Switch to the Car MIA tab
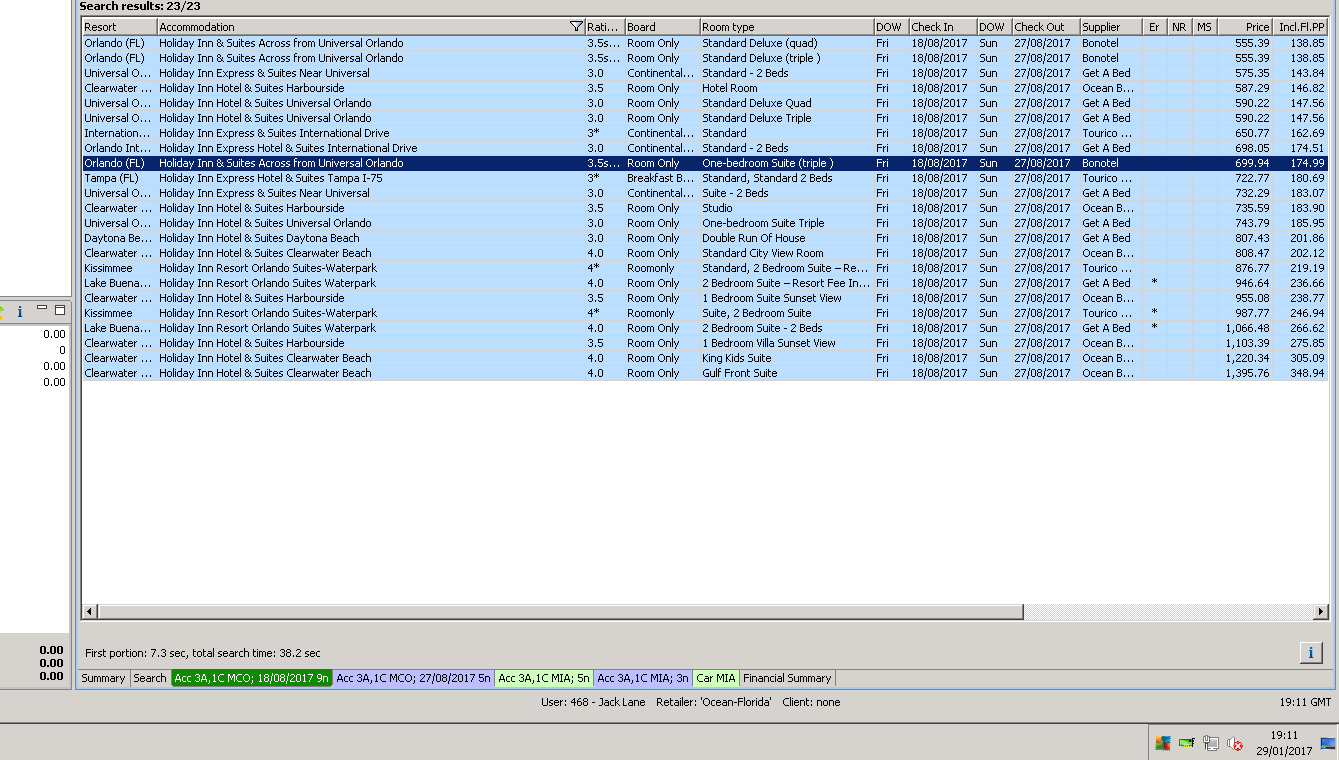 (716, 678)
